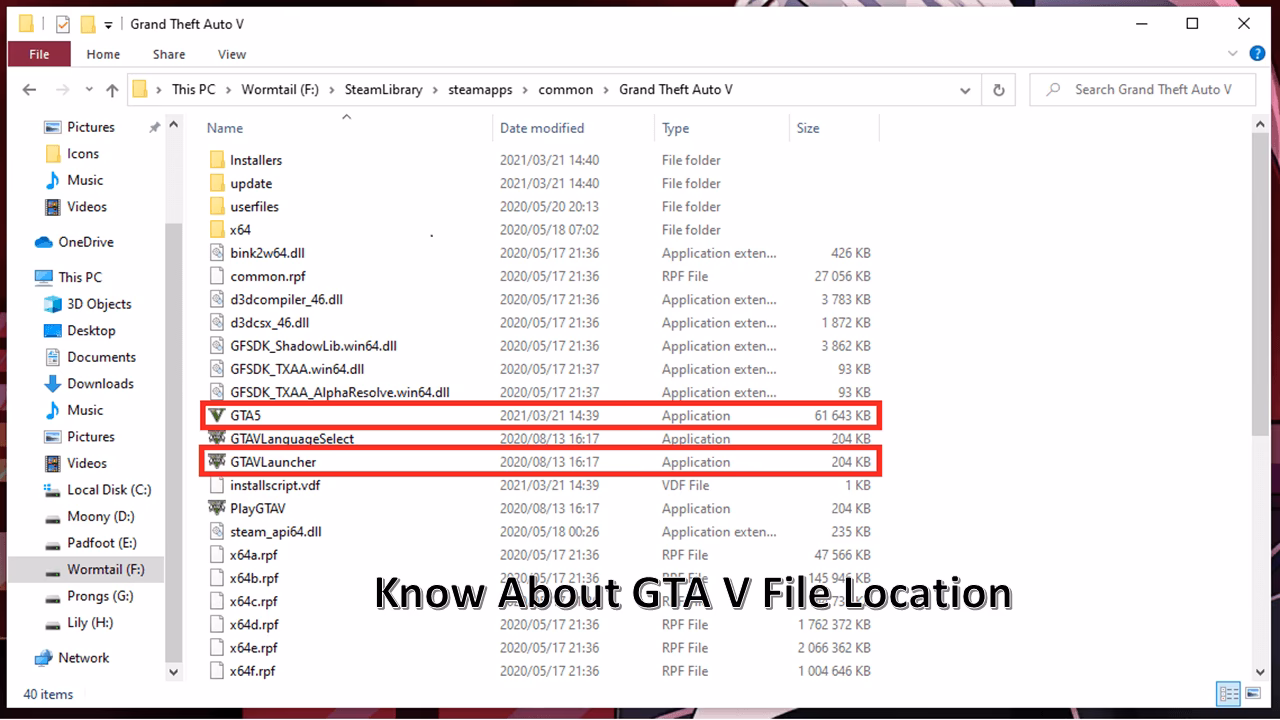Screen dimensions: 1280x720
Task: Open Downloads in the sidebar
Action: pos(89,383)
